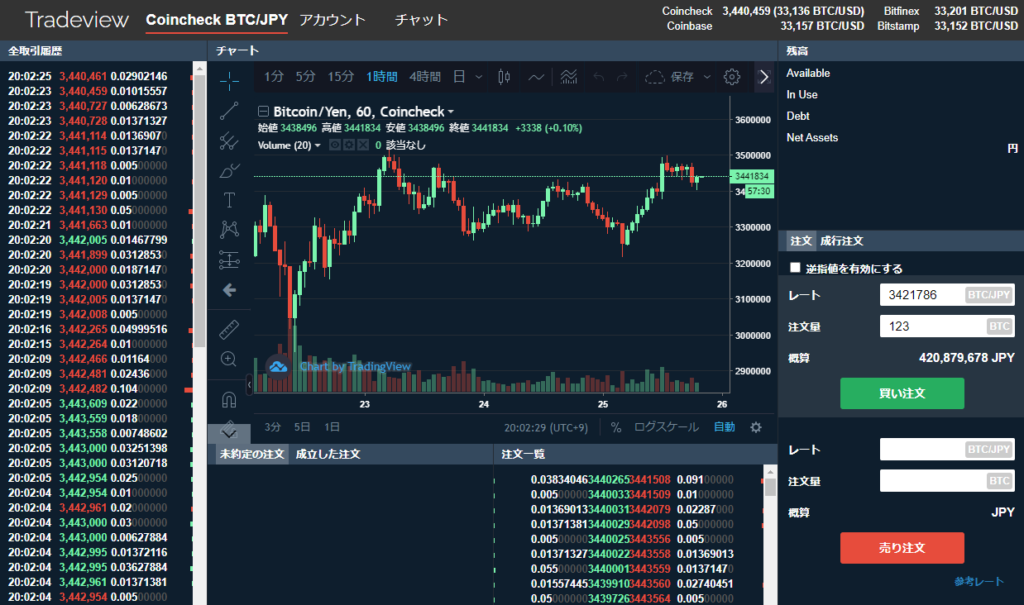The height and width of the screenshot is (605, 1024).
Task: Click the green 買い注文 buy button
Action: pyautogui.click(x=902, y=393)
